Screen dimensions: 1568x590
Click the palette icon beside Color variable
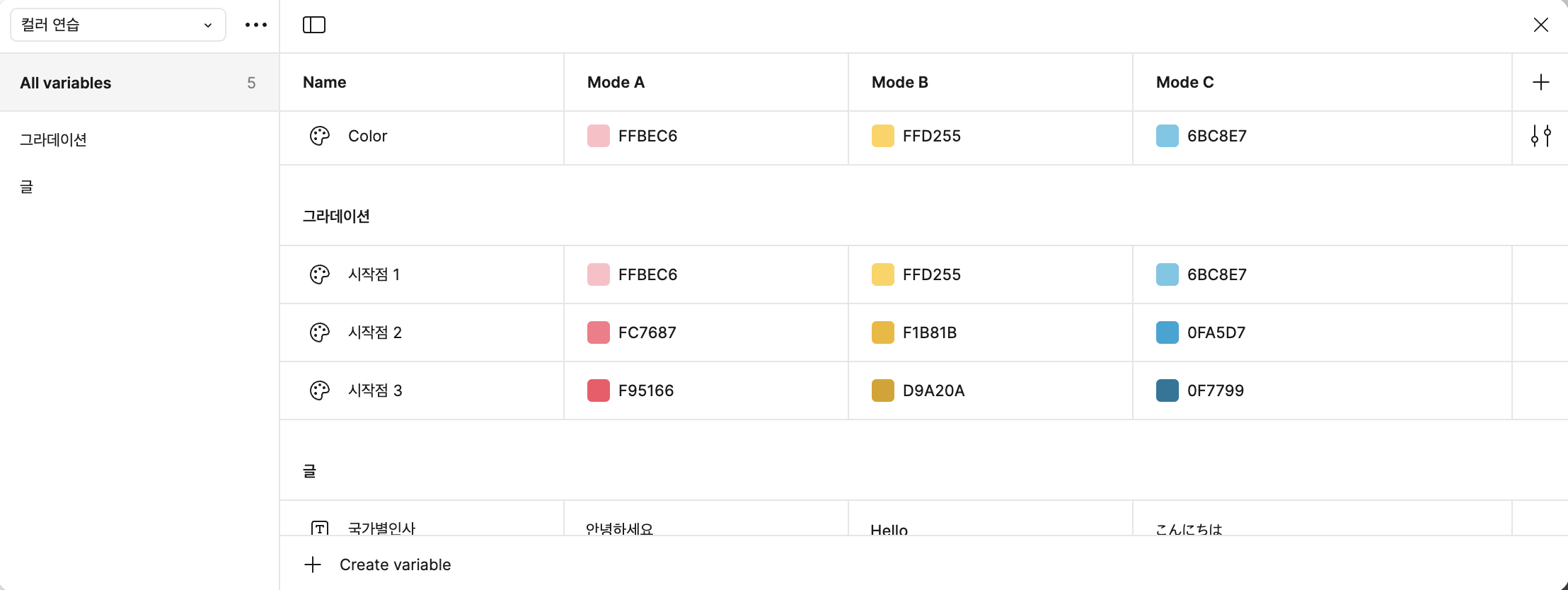(x=320, y=136)
